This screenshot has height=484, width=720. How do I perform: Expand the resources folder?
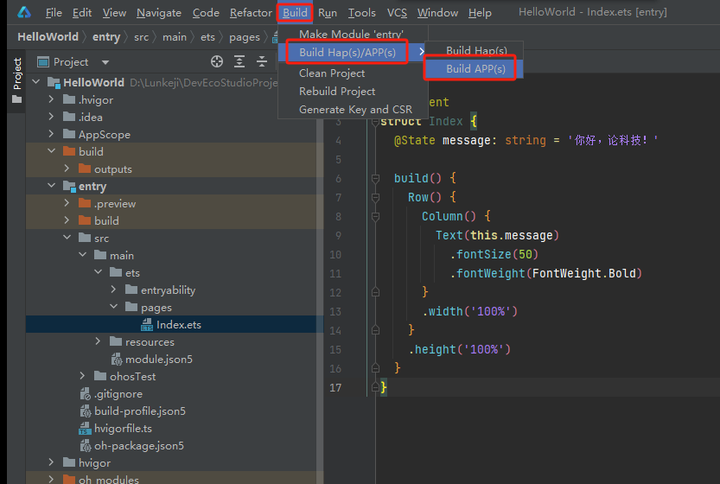coord(98,342)
